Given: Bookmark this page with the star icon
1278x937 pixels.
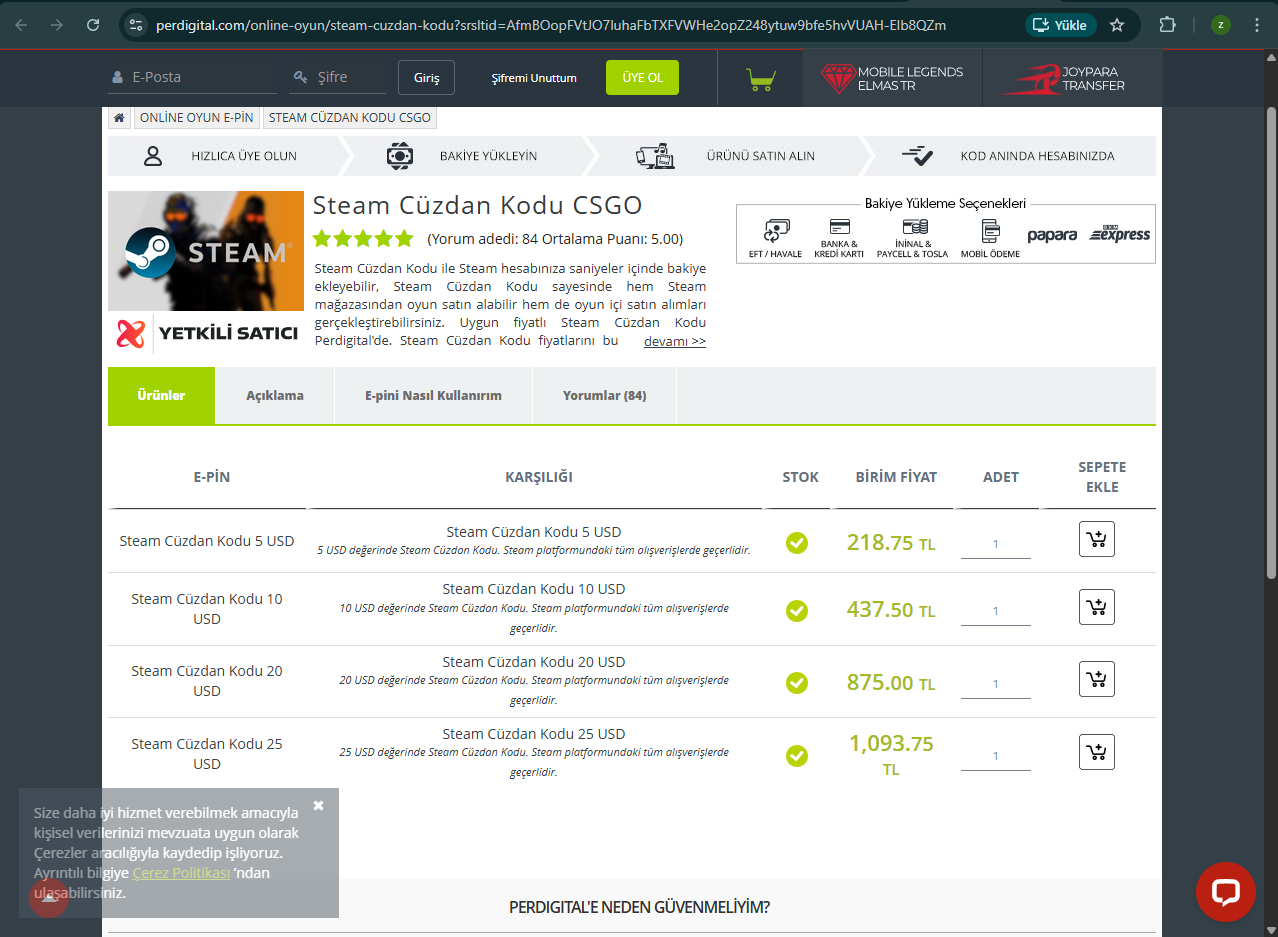Looking at the screenshot, I should pyautogui.click(x=1117, y=25).
